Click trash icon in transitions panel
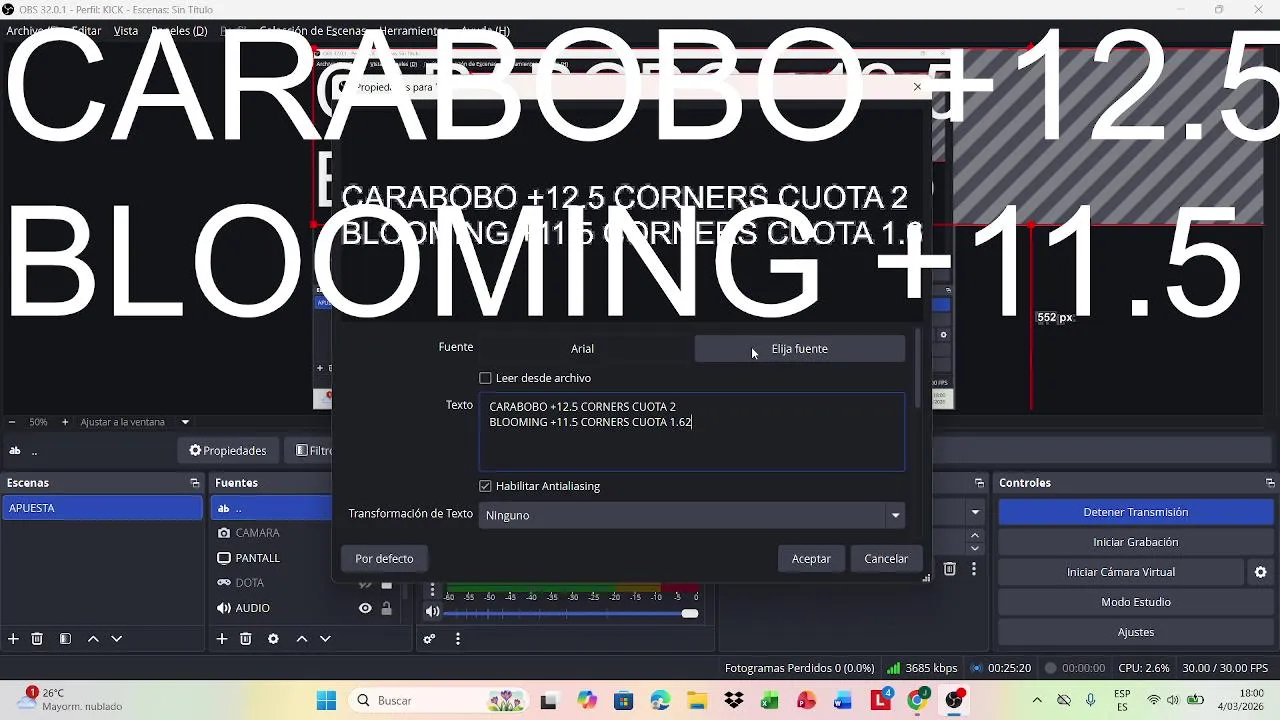The height and width of the screenshot is (720, 1280). tap(949, 569)
